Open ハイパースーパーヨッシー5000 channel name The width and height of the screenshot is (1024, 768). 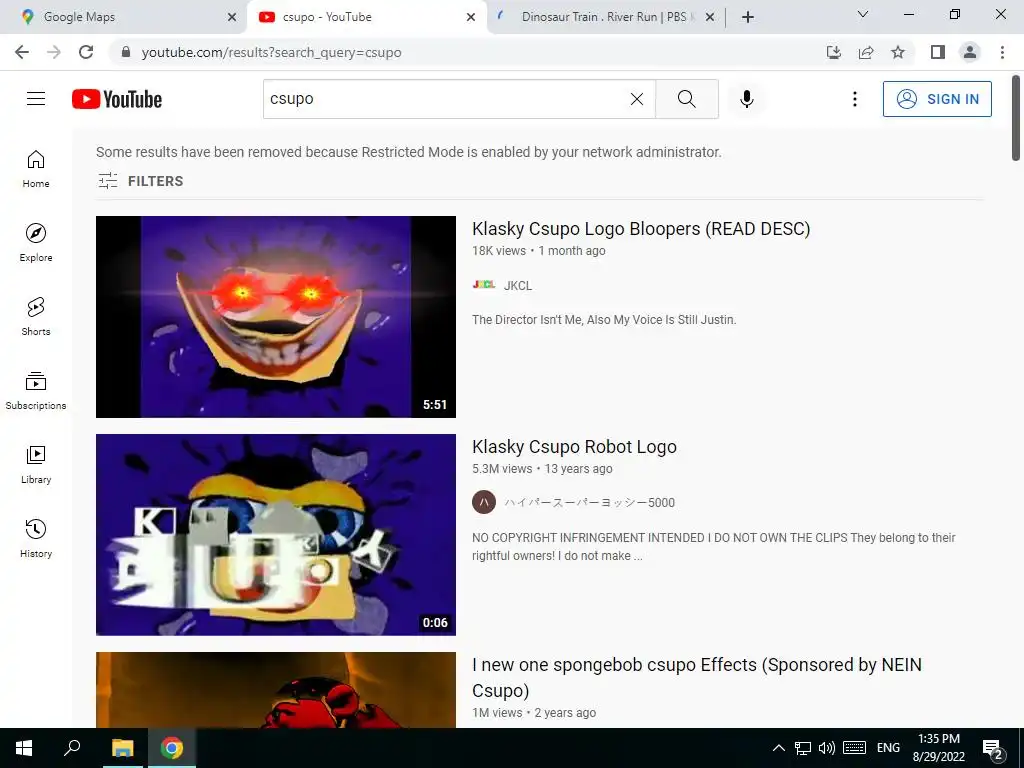tap(589, 503)
